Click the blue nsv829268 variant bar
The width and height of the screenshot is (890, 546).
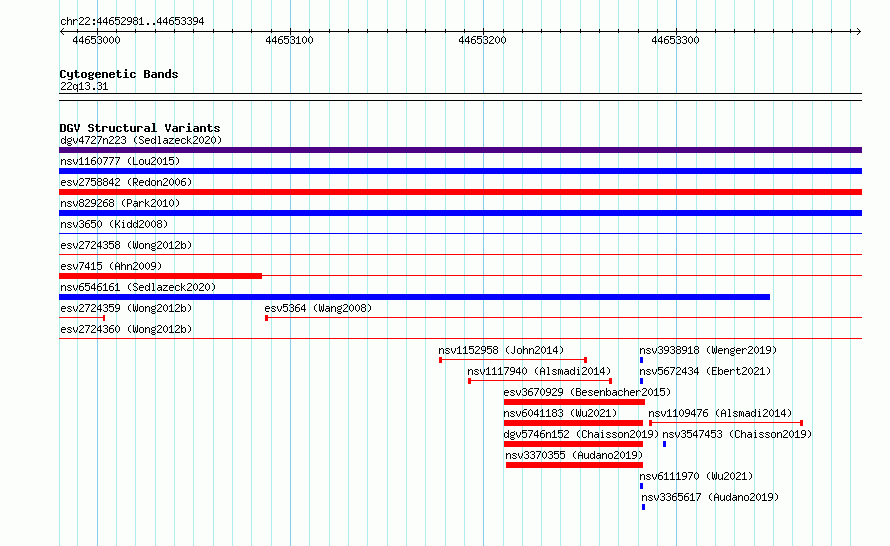click(x=460, y=213)
